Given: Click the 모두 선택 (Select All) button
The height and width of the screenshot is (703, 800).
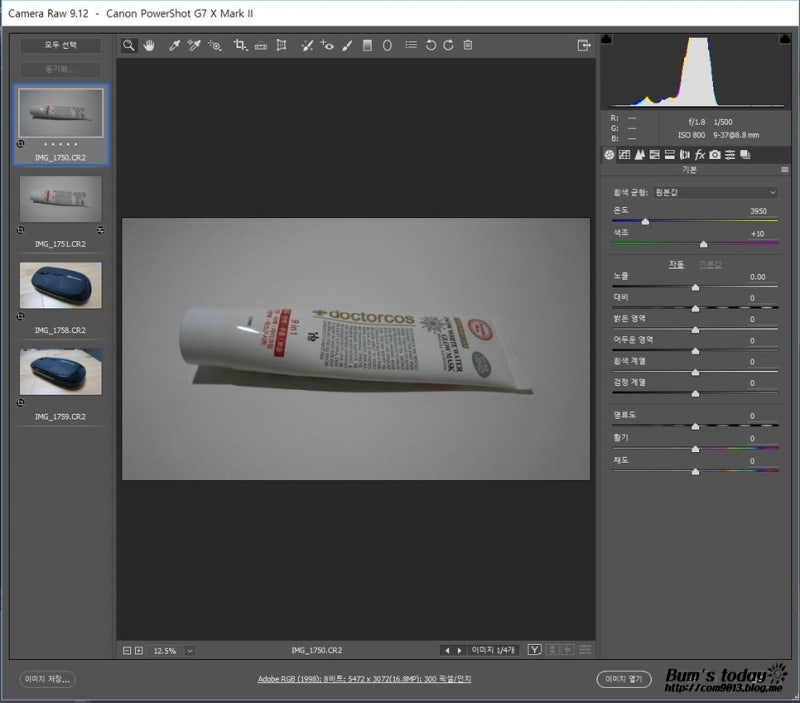Looking at the screenshot, I should [61, 45].
